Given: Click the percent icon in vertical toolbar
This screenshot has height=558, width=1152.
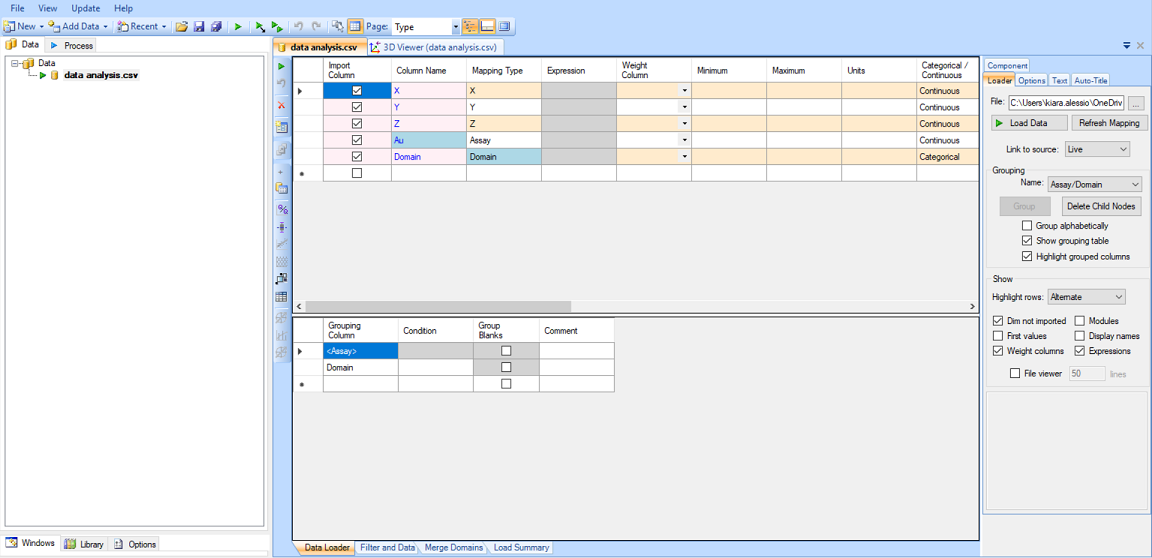Looking at the screenshot, I should tap(282, 209).
